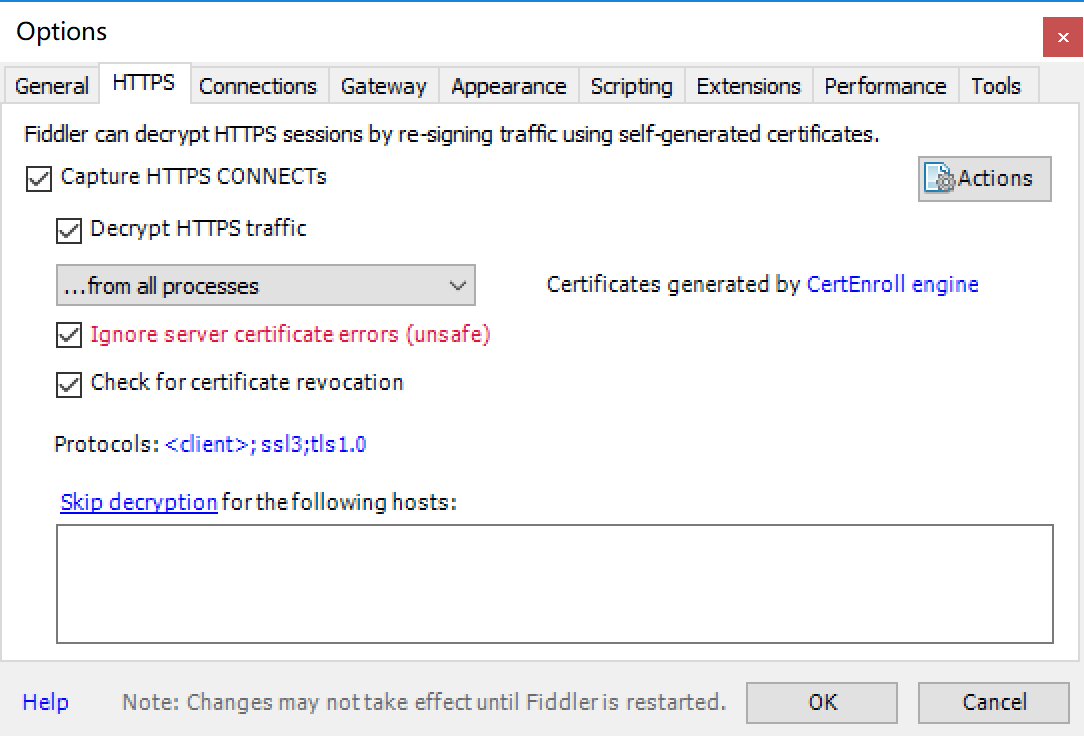Open the Skip decryption link
This screenshot has width=1084, height=736.
click(138, 502)
